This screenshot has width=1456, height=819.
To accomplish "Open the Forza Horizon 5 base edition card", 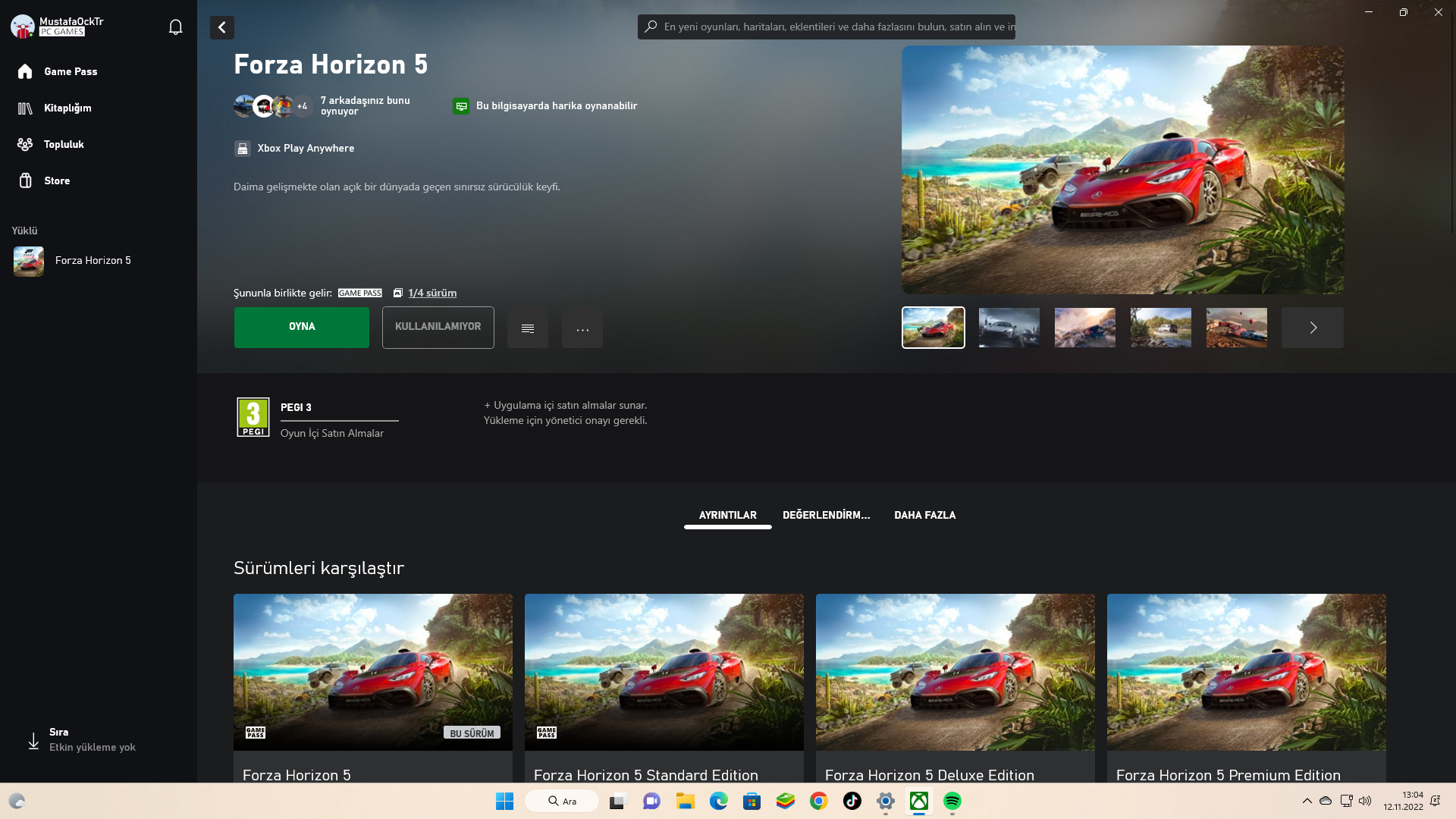I will point(373,688).
